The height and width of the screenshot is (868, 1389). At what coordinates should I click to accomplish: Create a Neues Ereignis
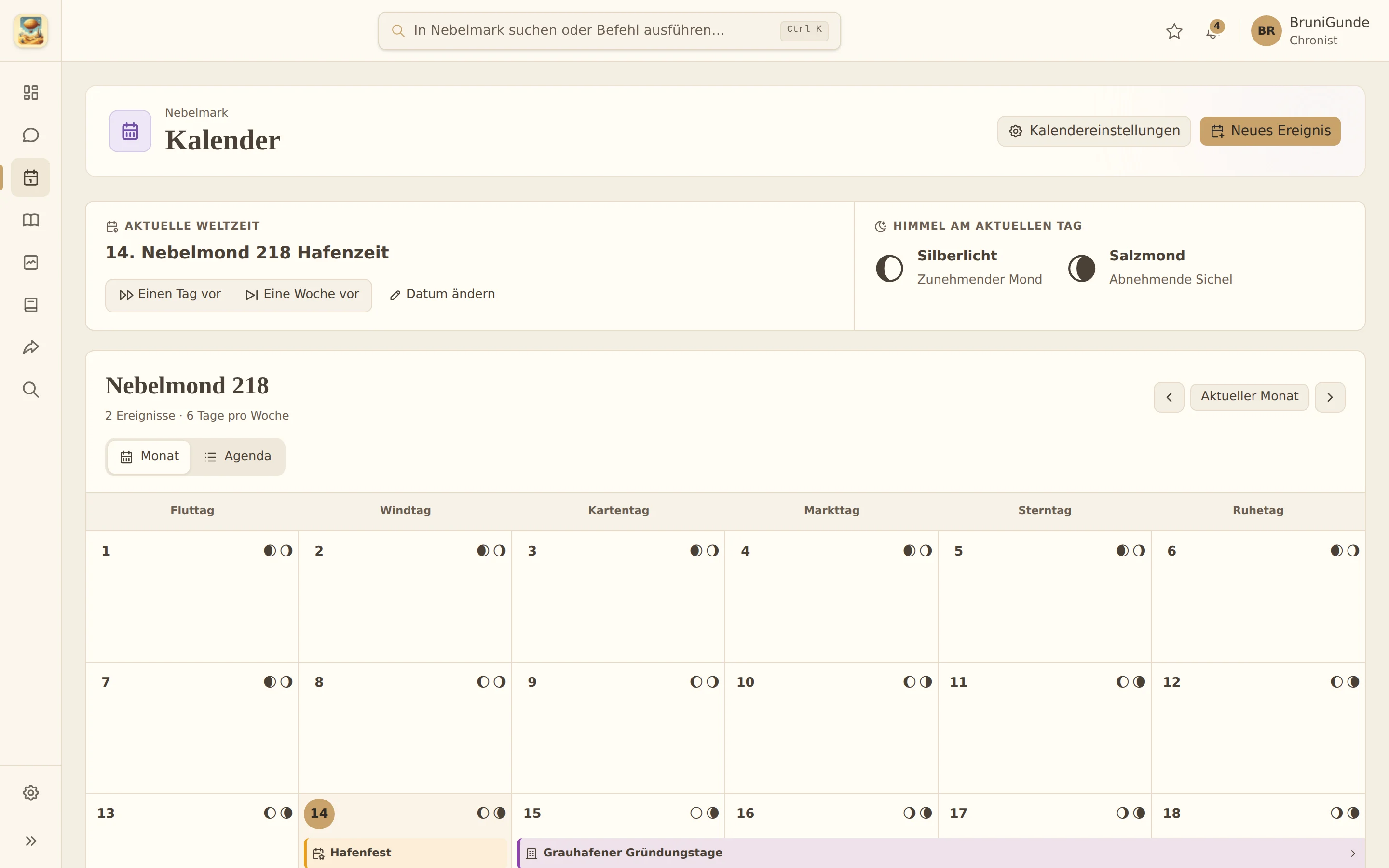[1270, 131]
